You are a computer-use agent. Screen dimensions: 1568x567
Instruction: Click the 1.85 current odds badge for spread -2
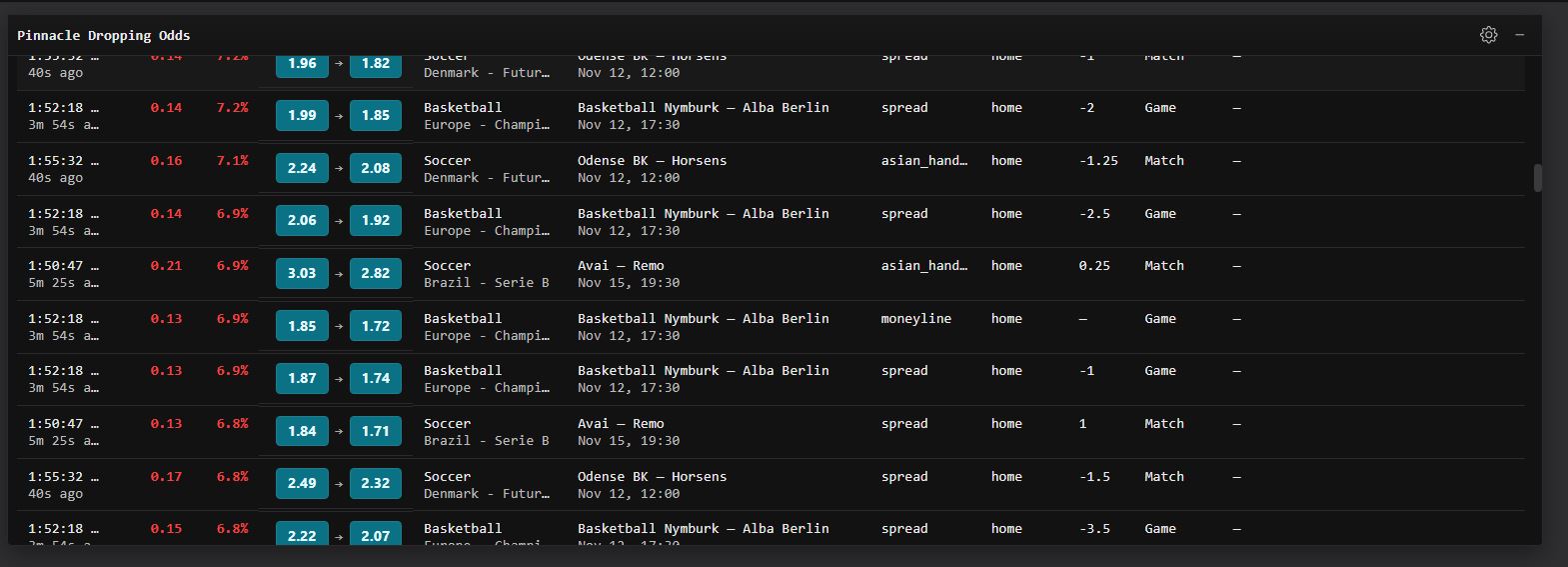(376, 116)
